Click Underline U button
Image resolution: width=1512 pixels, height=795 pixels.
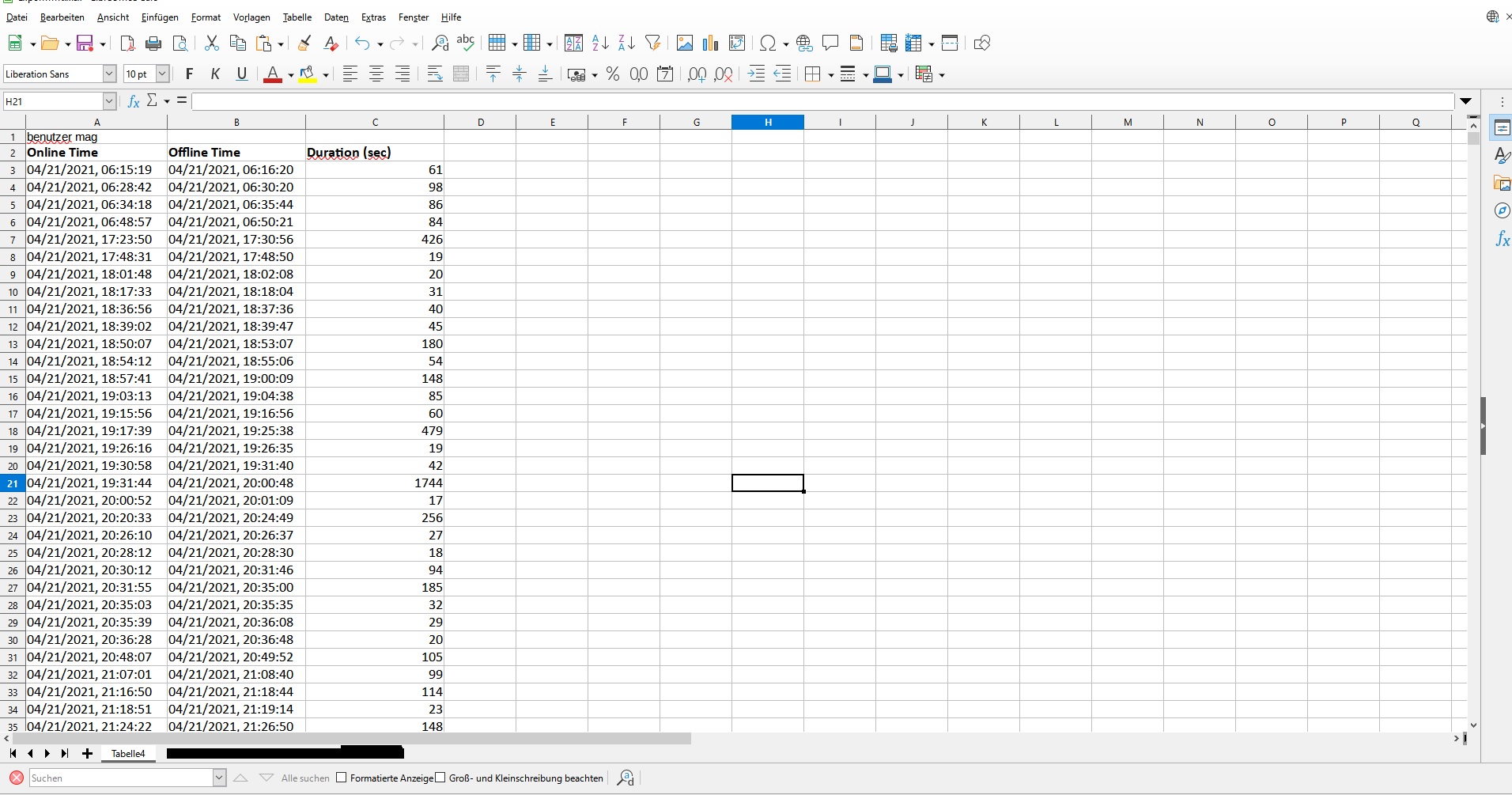(242, 74)
